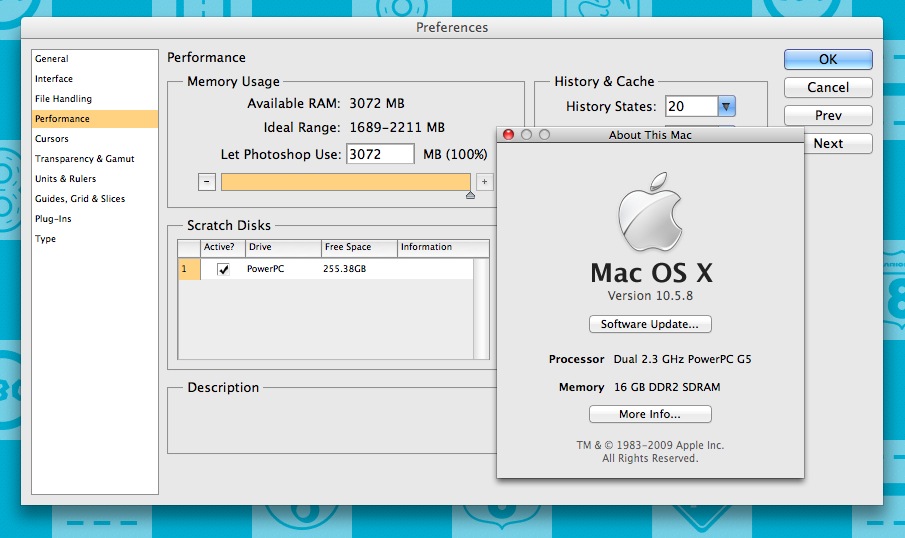Viewport: 905px width, 538px height.
Task: Click the Scratch Disks list scrollbar
Action: 481,308
